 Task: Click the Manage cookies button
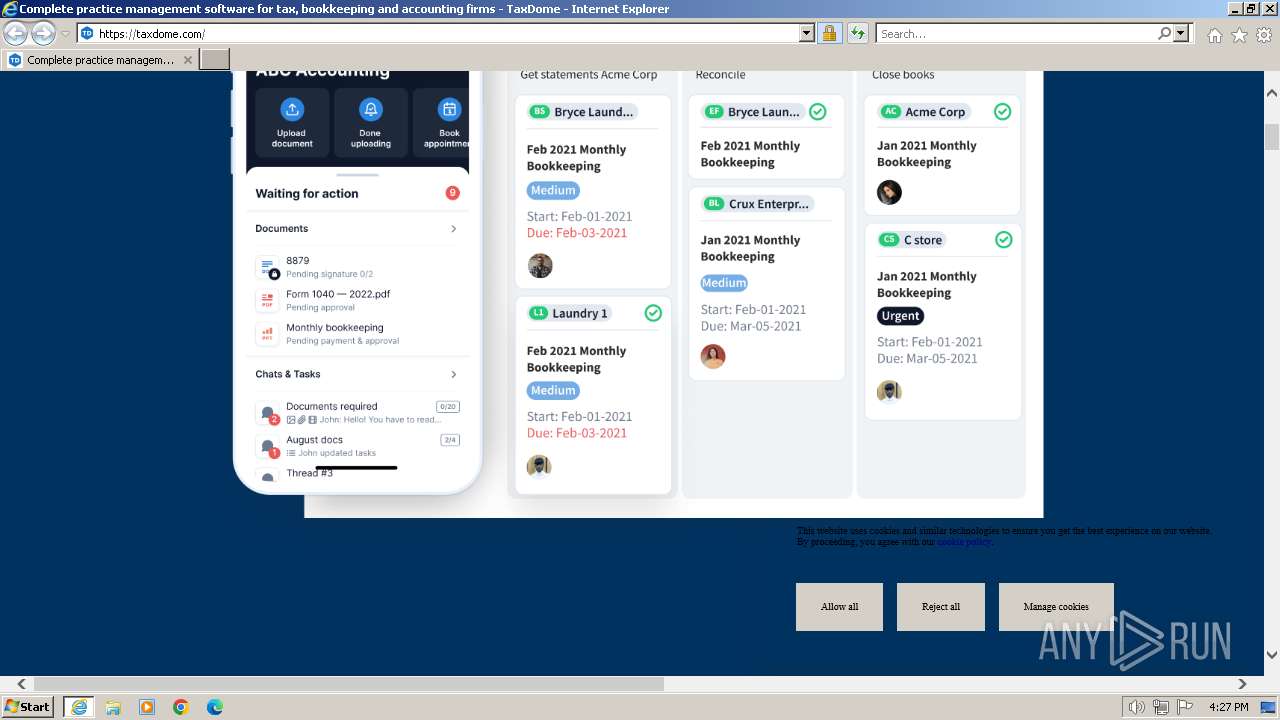(x=1056, y=607)
